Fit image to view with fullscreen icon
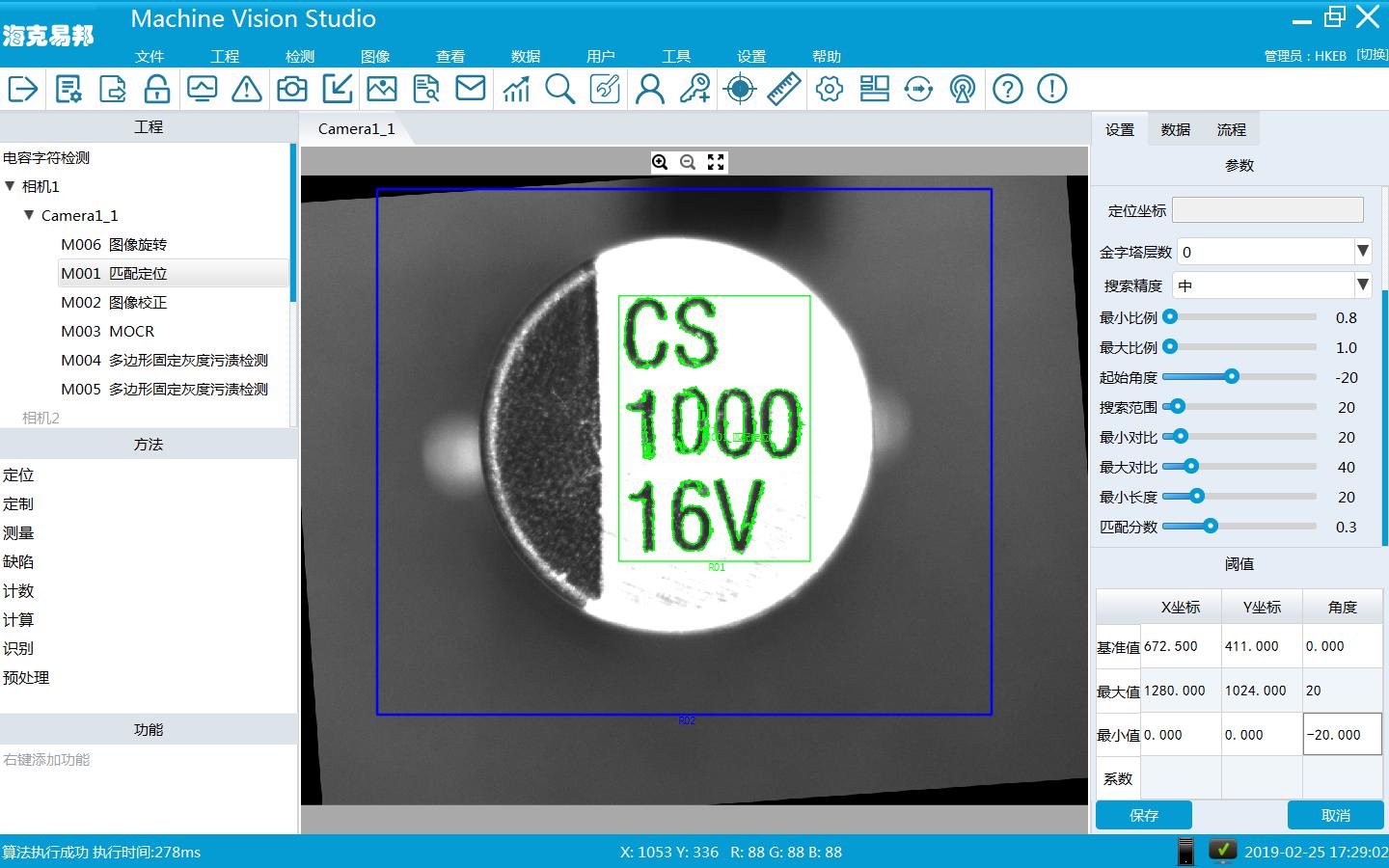The height and width of the screenshot is (868, 1389). pyautogui.click(x=716, y=162)
